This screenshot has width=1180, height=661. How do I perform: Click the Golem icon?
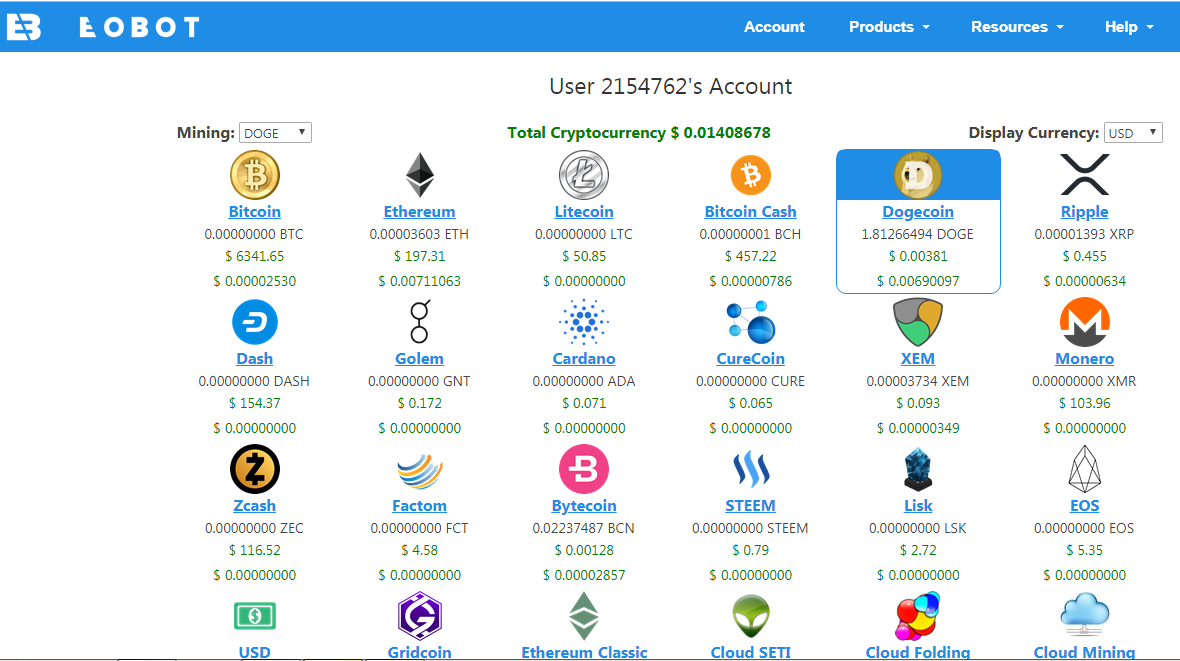(419, 321)
